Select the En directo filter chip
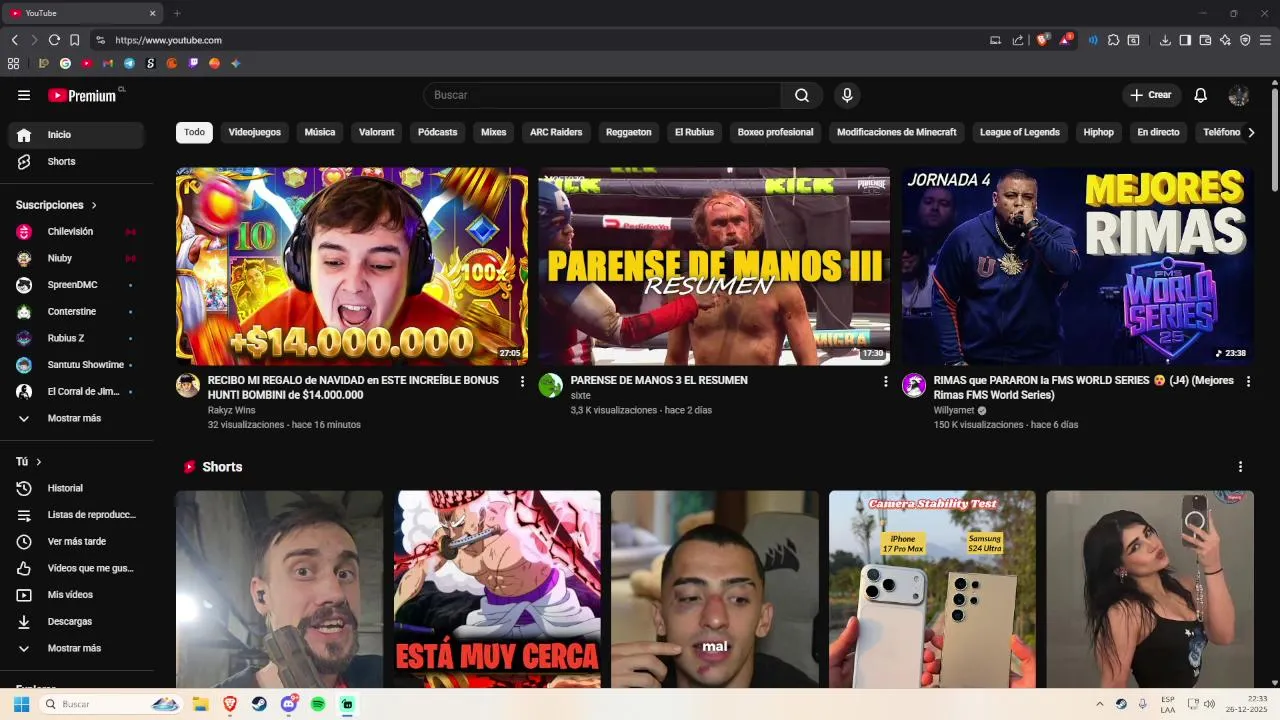The image size is (1280, 720). 1158,132
